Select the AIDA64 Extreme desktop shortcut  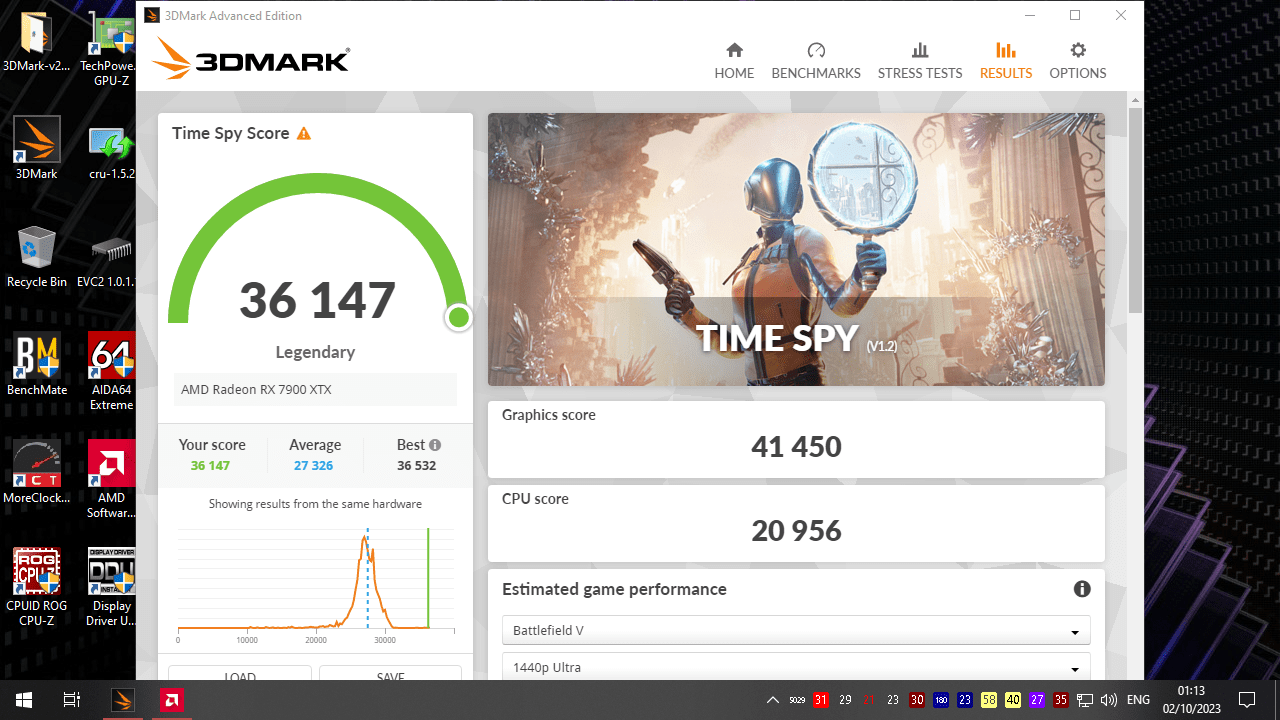click(x=112, y=372)
